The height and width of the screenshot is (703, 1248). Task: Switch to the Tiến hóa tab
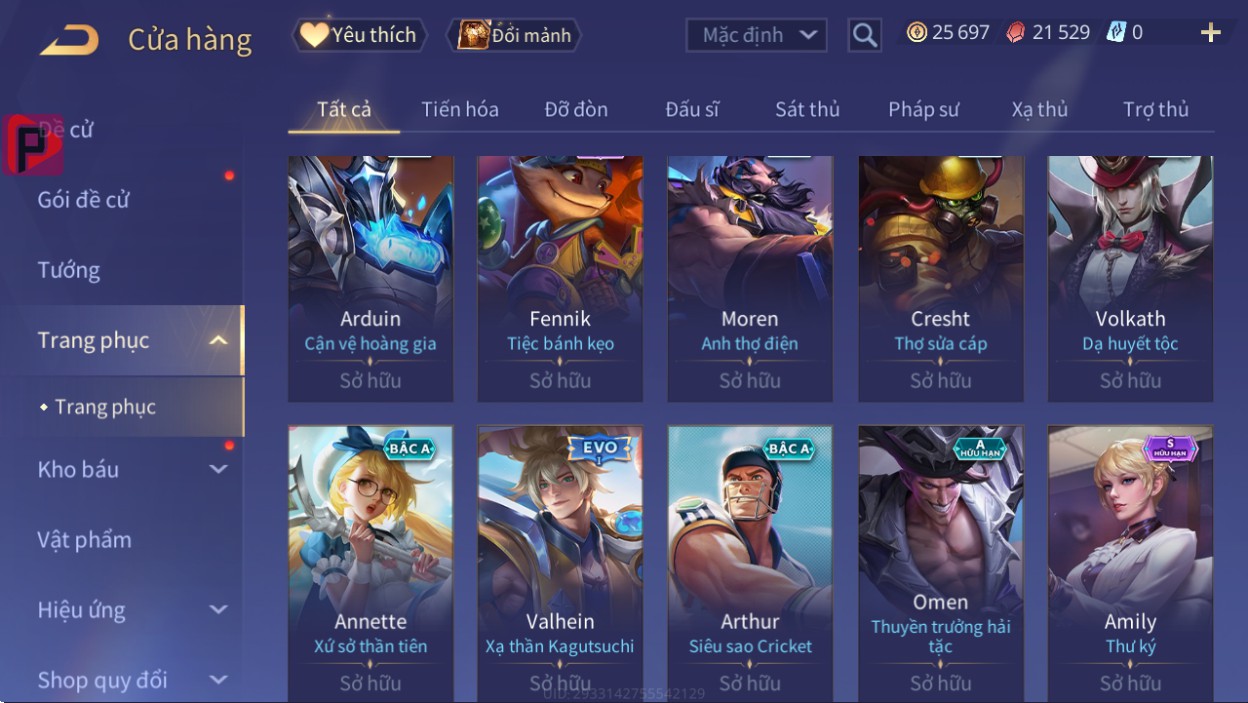(460, 109)
